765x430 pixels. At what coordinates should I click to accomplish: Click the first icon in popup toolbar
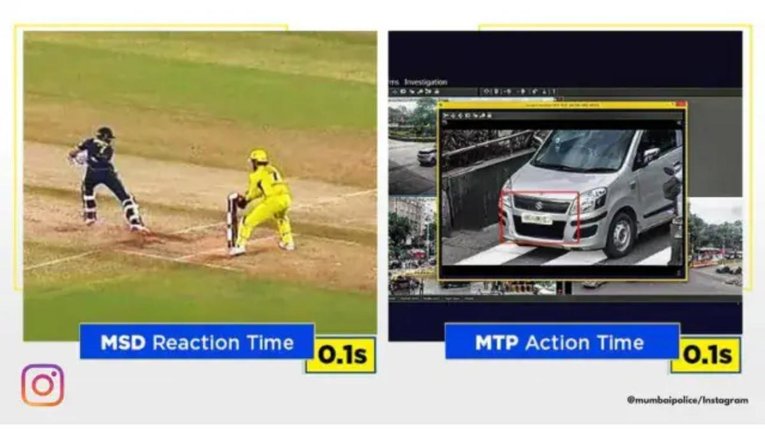click(445, 116)
